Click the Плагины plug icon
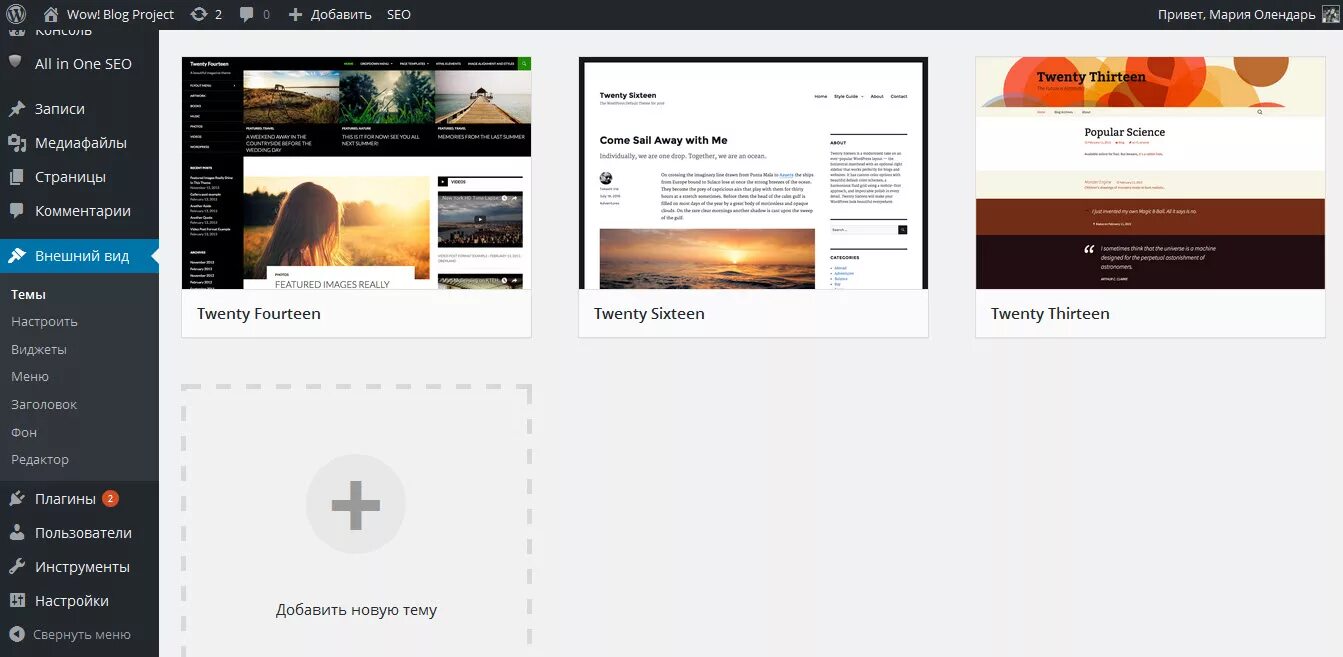 click(16, 499)
